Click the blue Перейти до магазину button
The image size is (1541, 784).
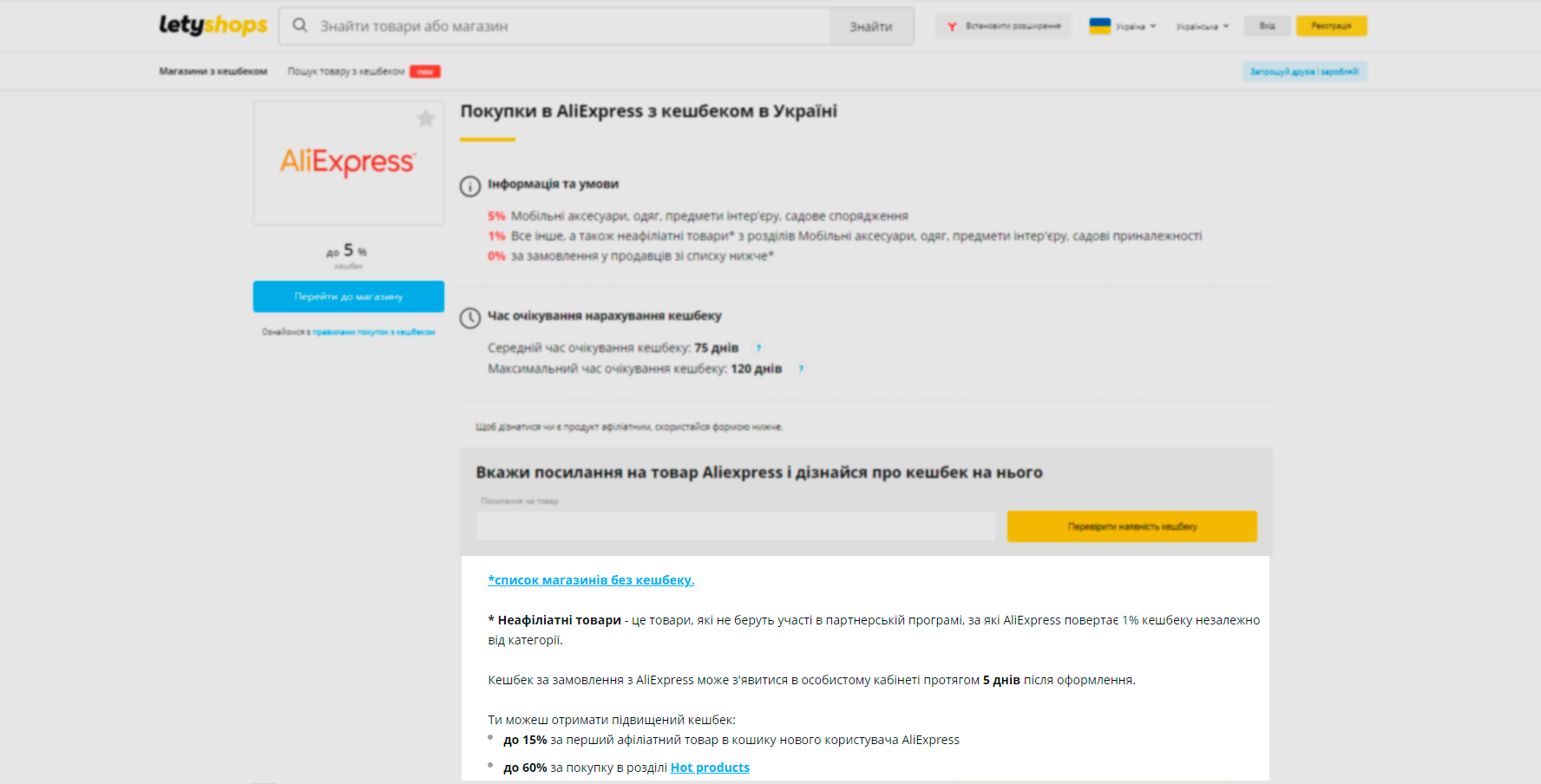click(348, 297)
